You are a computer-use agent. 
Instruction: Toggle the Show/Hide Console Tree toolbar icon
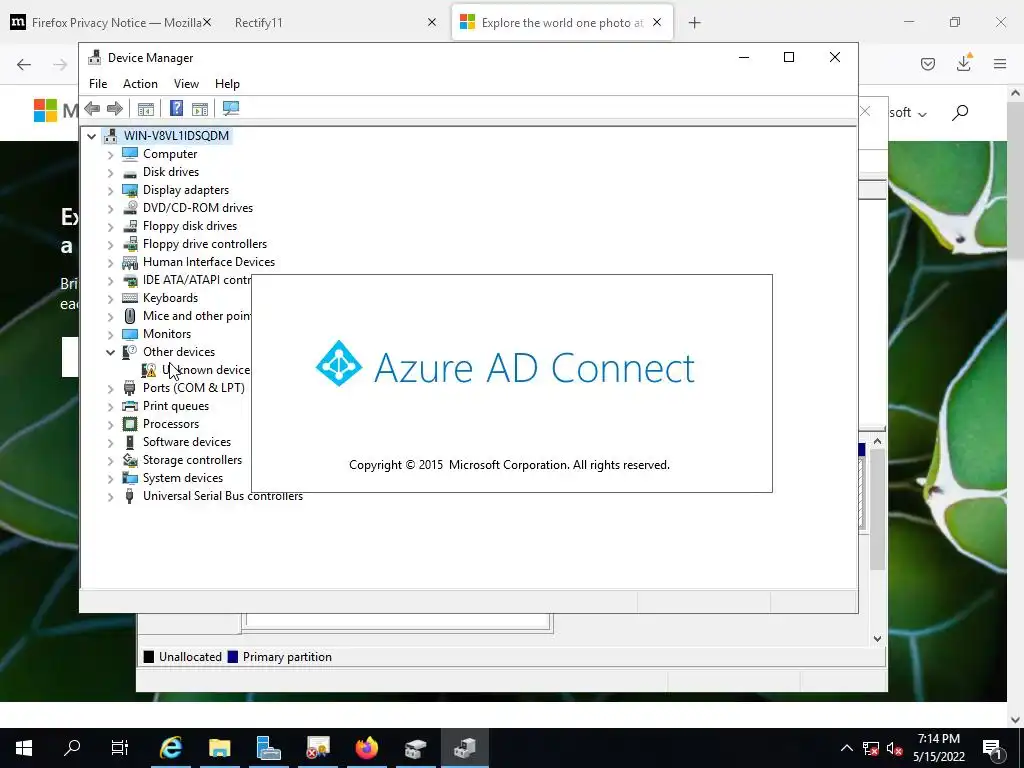click(x=146, y=108)
